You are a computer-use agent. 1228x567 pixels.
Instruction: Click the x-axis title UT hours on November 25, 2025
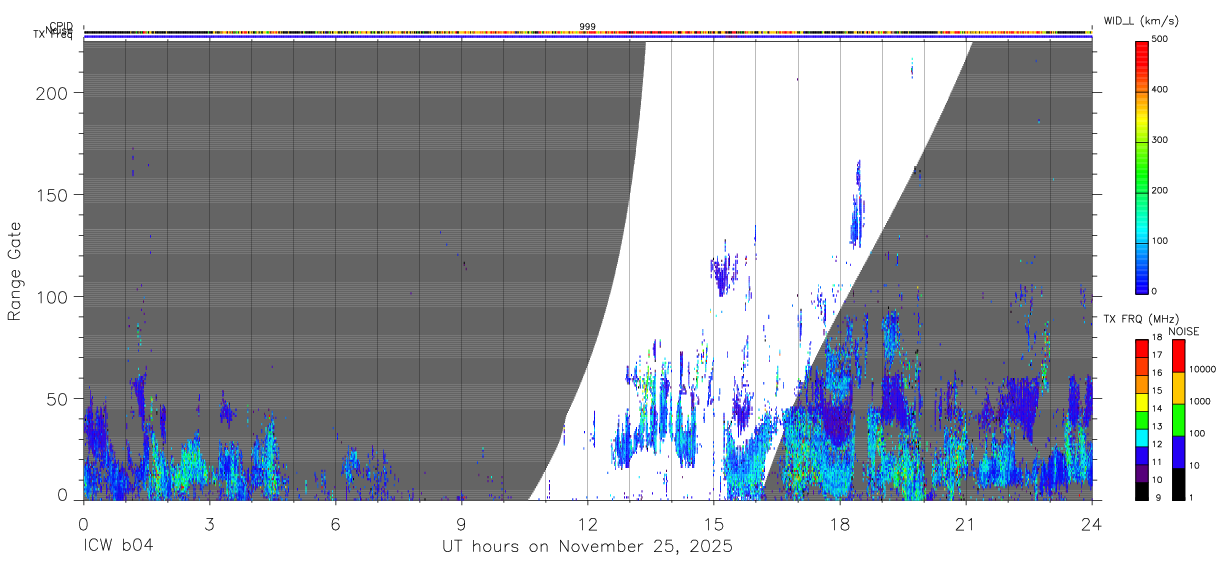click(588, 547)
